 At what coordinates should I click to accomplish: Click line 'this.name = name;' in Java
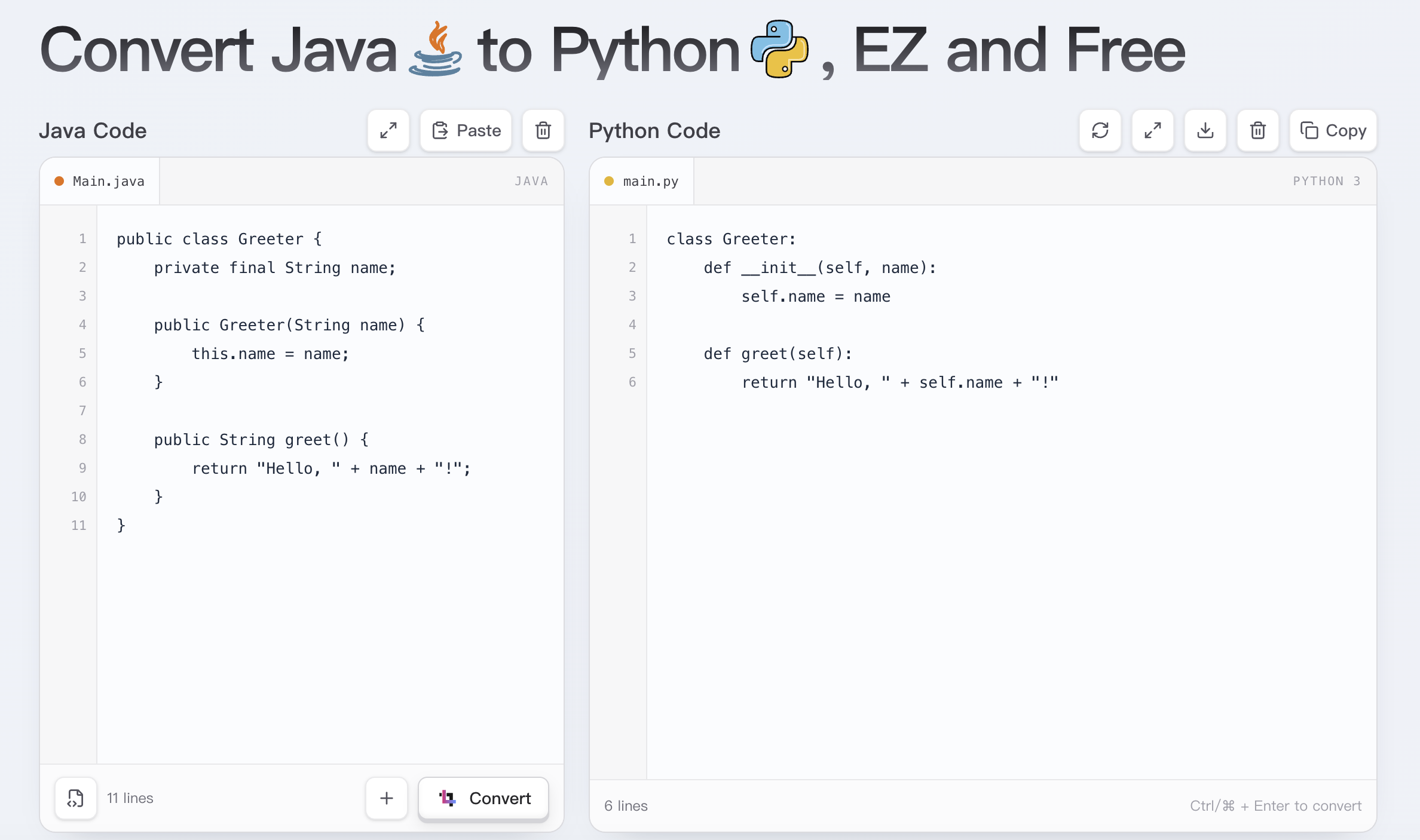[x=270, y=354]
